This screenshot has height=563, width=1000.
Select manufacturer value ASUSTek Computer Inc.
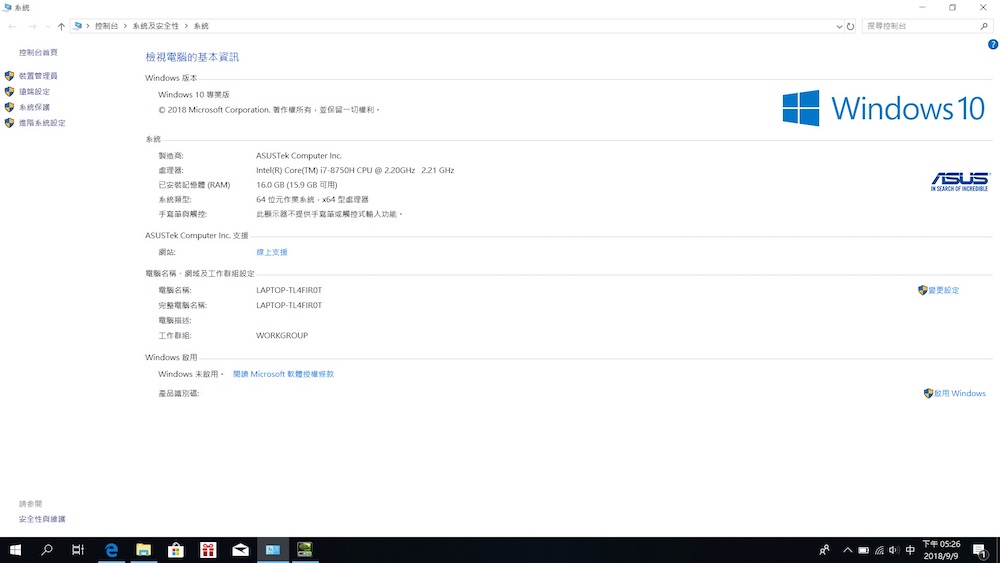299,156
